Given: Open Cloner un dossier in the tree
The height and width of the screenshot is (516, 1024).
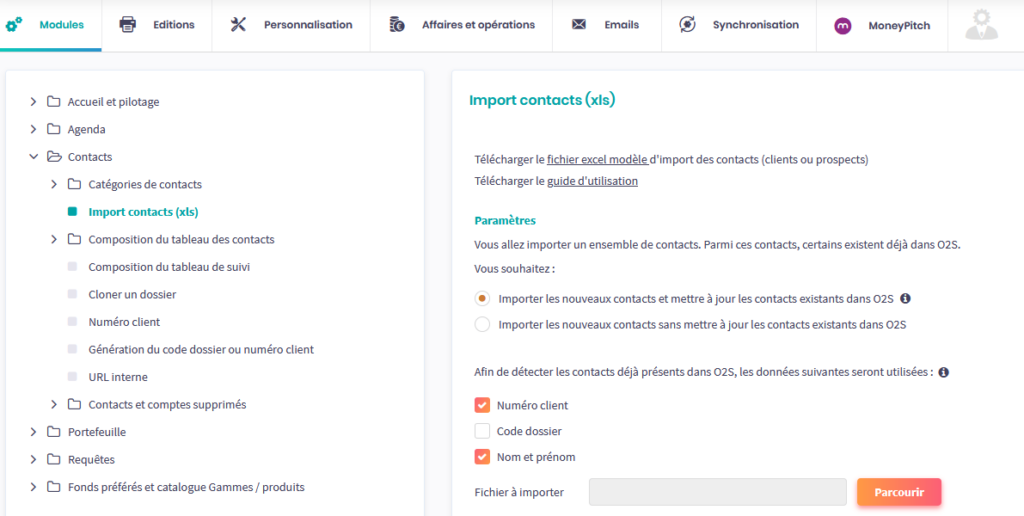Looking at the screenshot, I should point(132,295).
